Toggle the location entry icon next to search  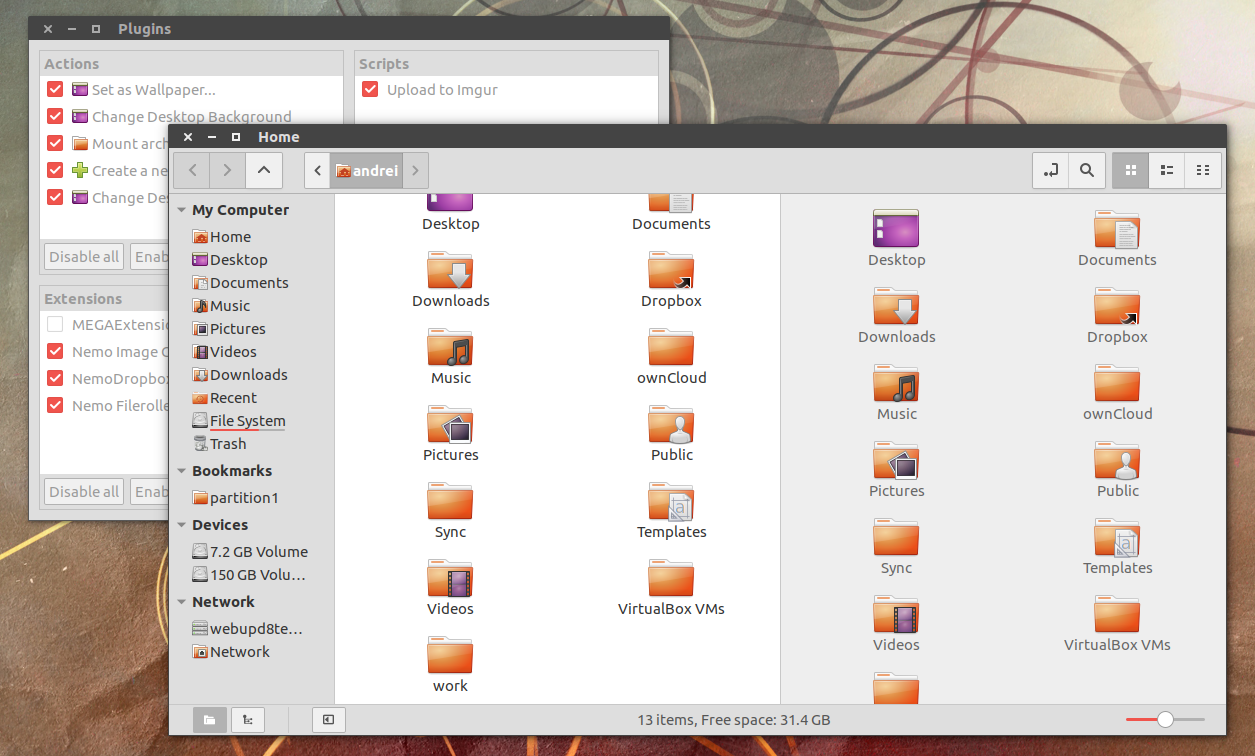coord(1050,170)
